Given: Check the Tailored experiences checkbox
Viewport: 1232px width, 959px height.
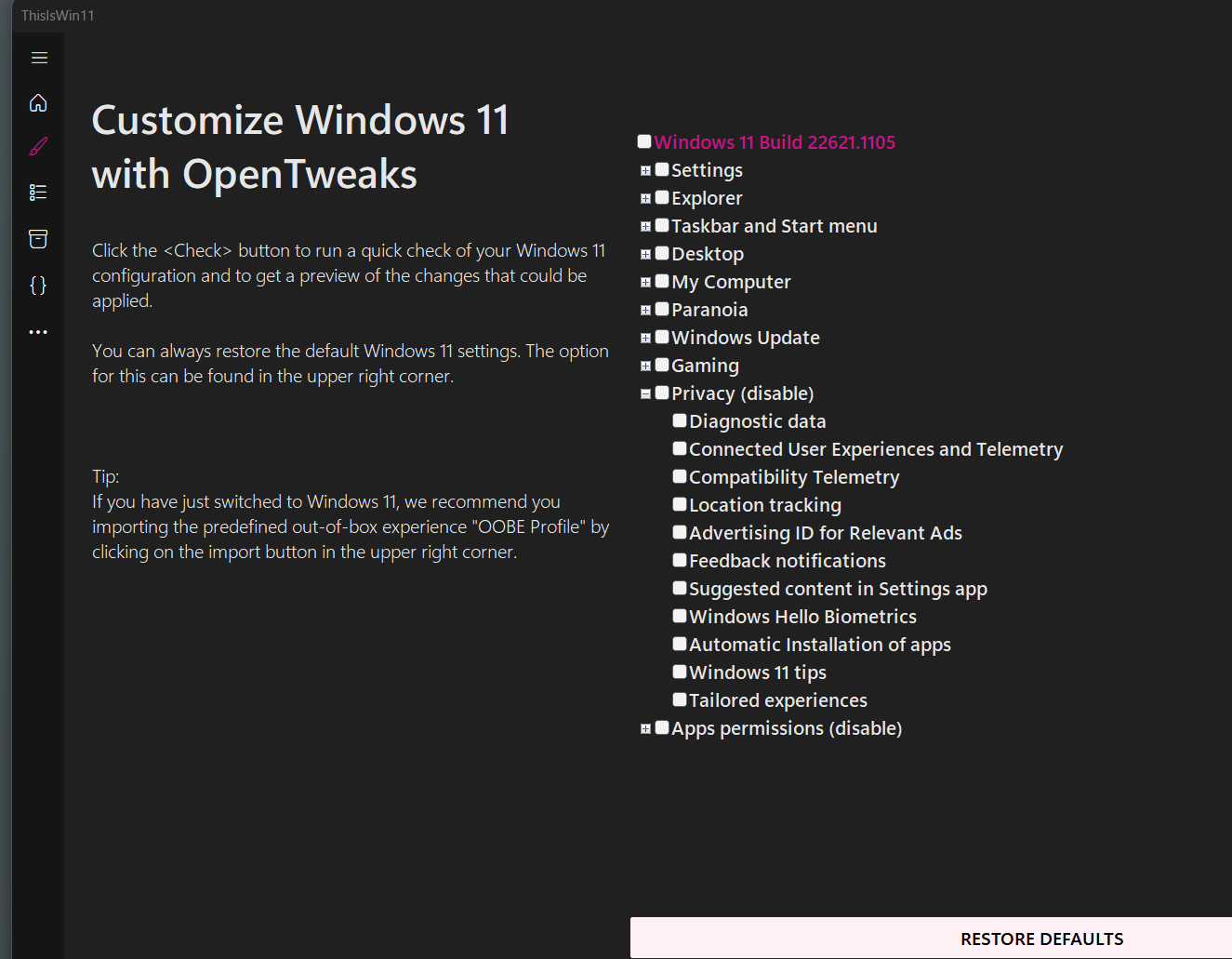Looking at the screenshot, I should [x=680, y=699].
